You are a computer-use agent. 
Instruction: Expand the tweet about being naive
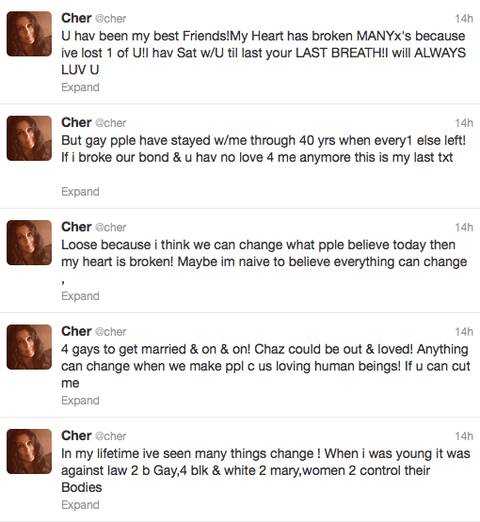click(80, 296)
